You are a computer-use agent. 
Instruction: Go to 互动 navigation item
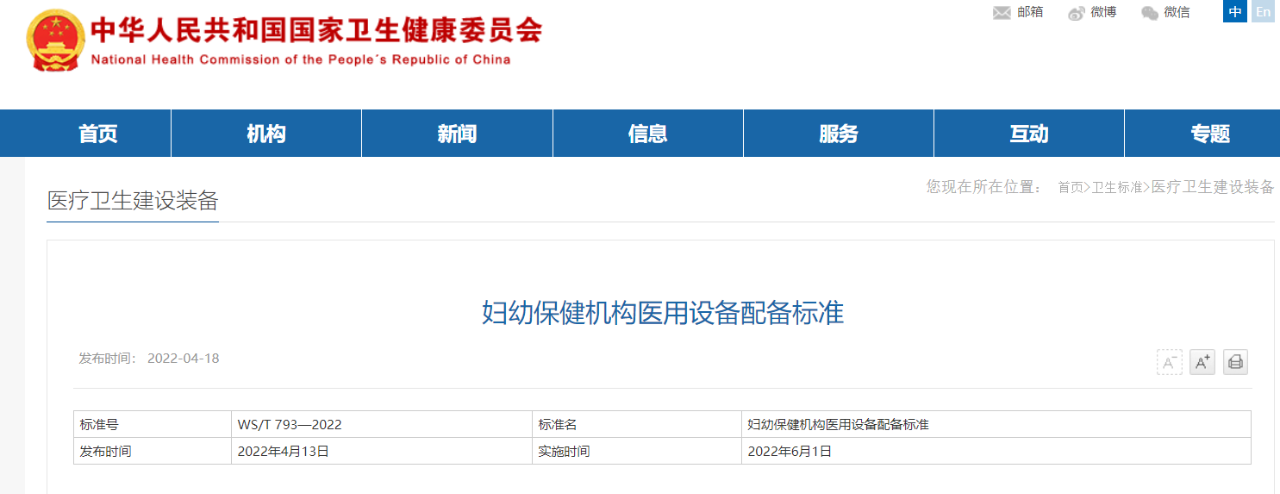pyautogui.click(x=1029, y=134)
